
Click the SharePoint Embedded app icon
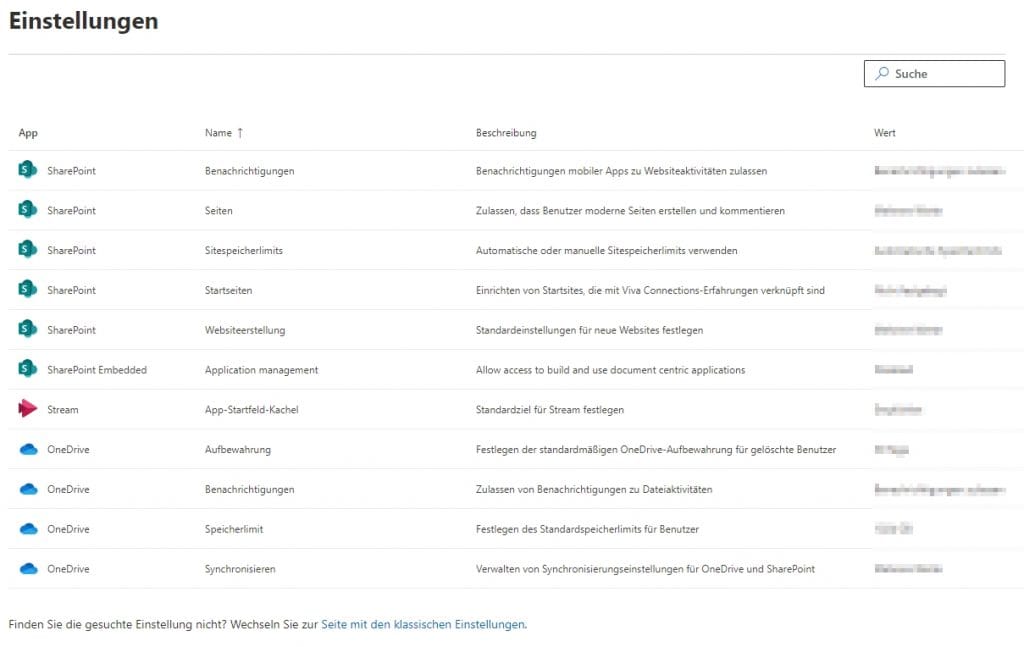pyautogui.click(x=29, y=369)
